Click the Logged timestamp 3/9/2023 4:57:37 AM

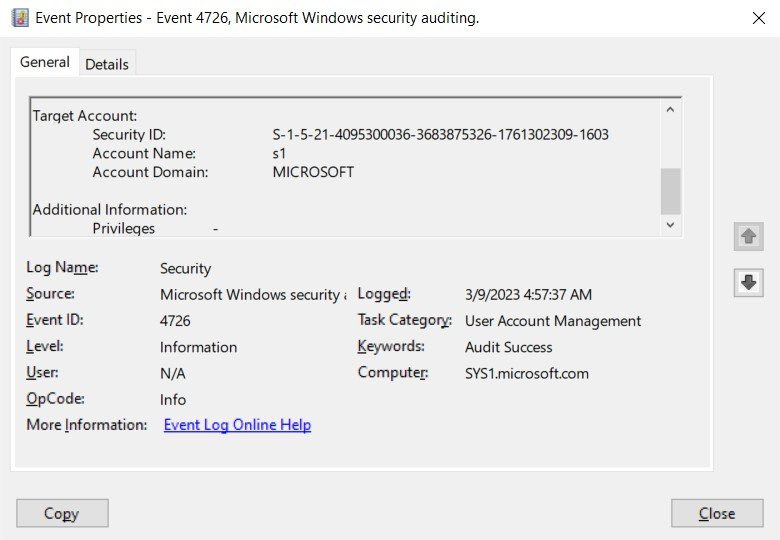tap(528, 294)
